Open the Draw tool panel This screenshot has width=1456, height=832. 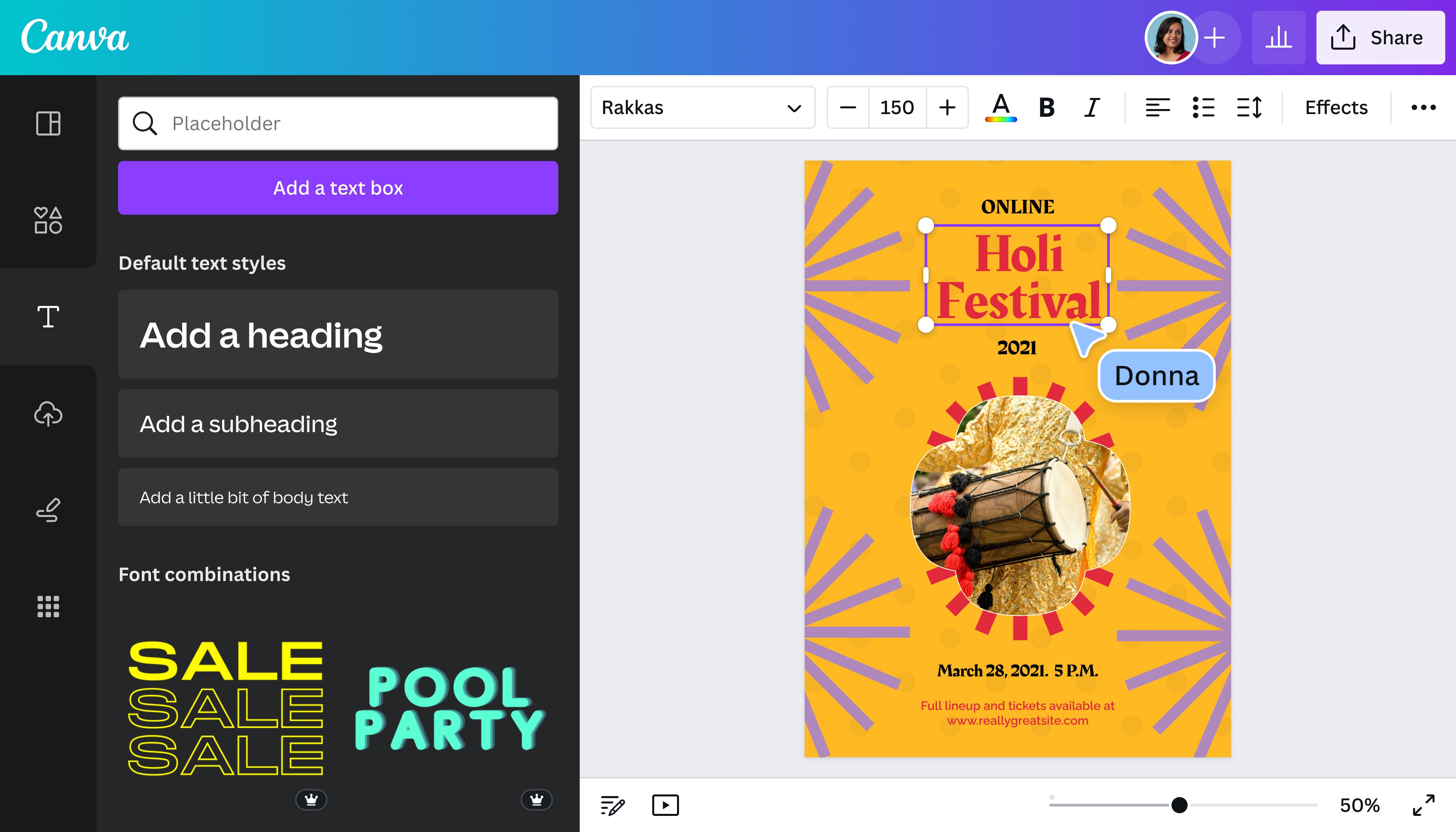click(48, 509)
